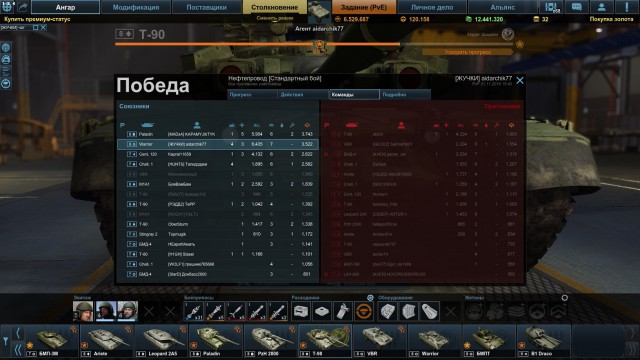640x360 pixels.
Task: Switch to the Действия results tab
Action: [303, 94]
